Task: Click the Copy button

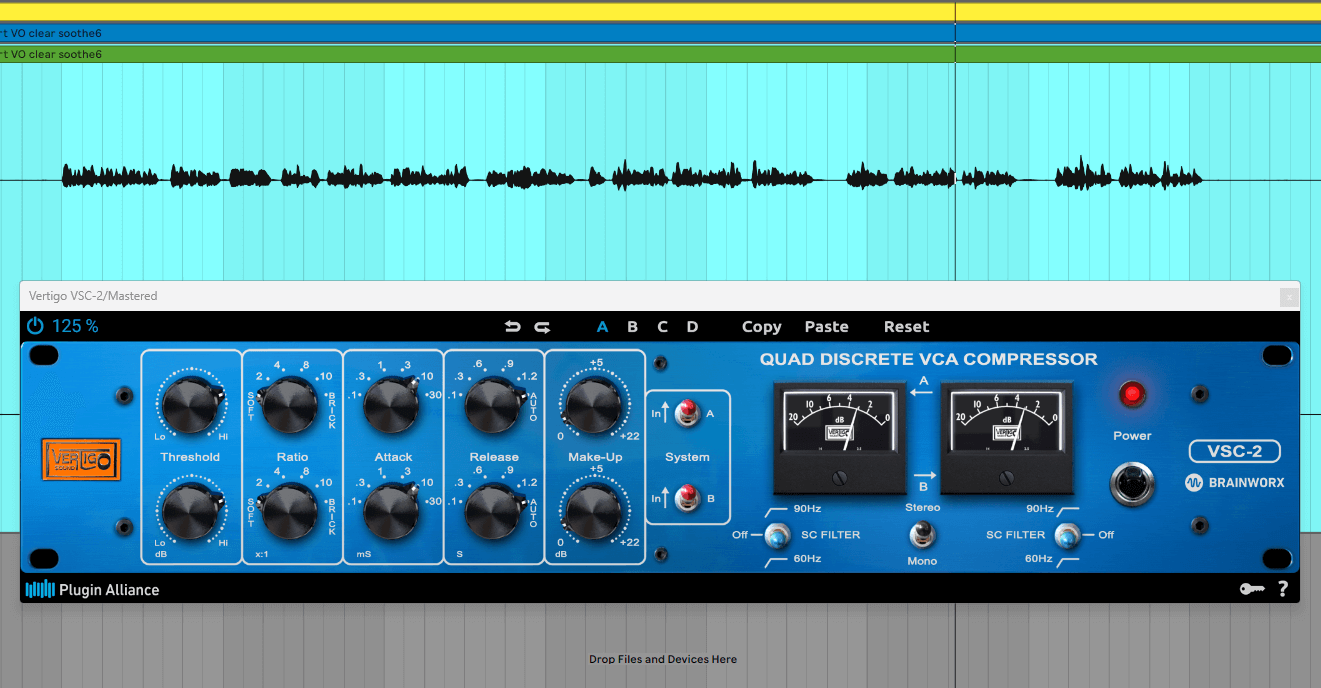Action: coord(761,327)
